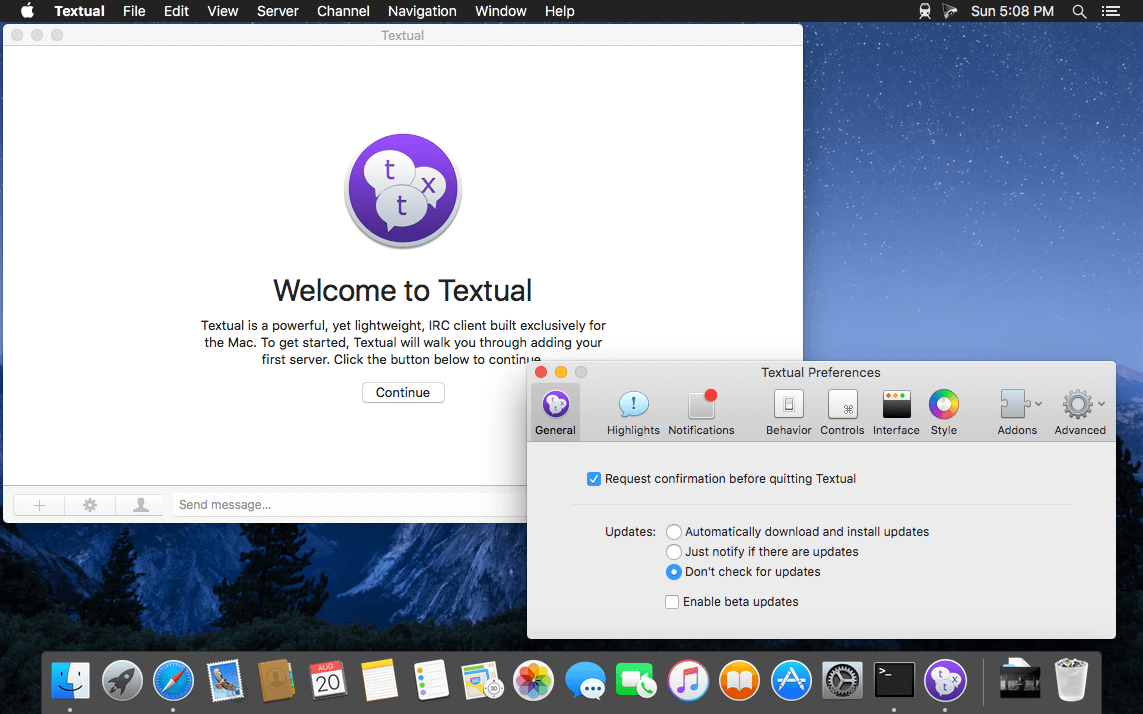The width and height of the screenshot is (1143, 714).
Task: Open Notifications preferences pane
Action: pyautogui.click(x=701, y=412)
